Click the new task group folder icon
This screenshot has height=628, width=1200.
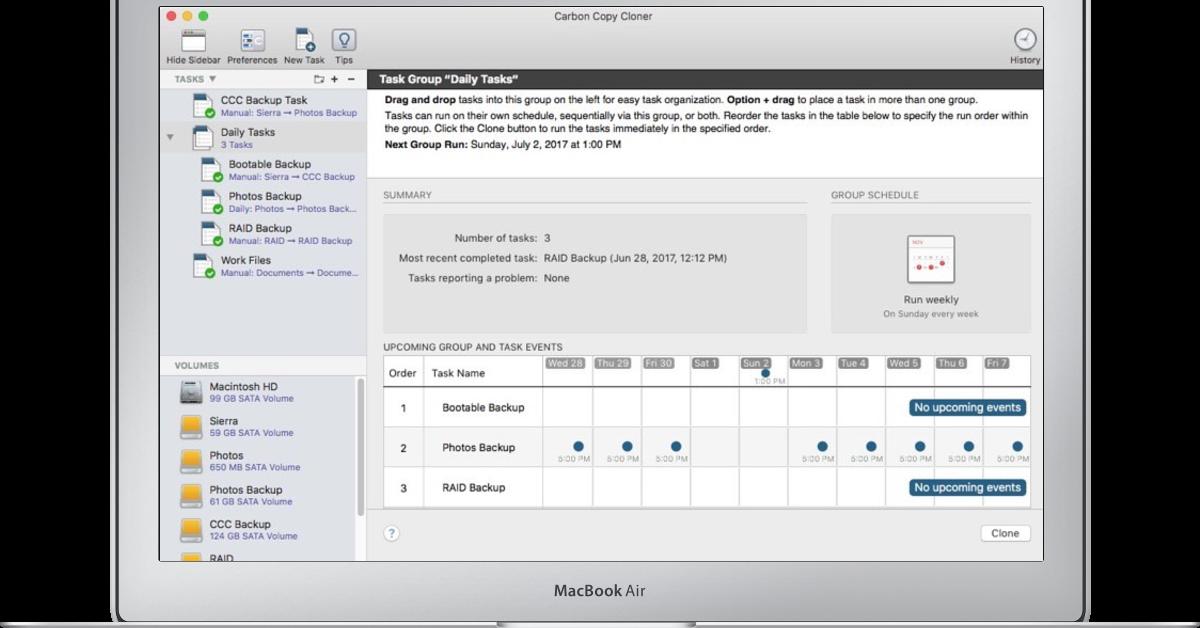coord(319,79)
